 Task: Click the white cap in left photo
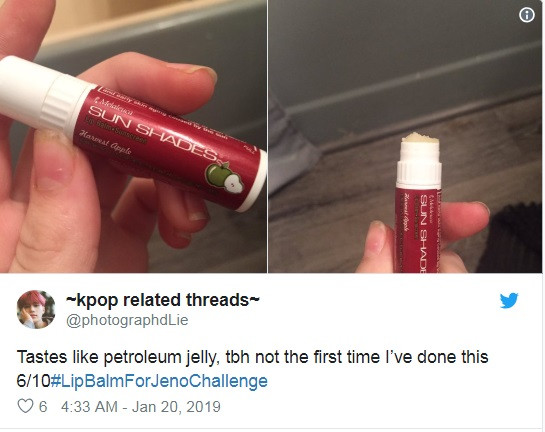tap(42, 93)
